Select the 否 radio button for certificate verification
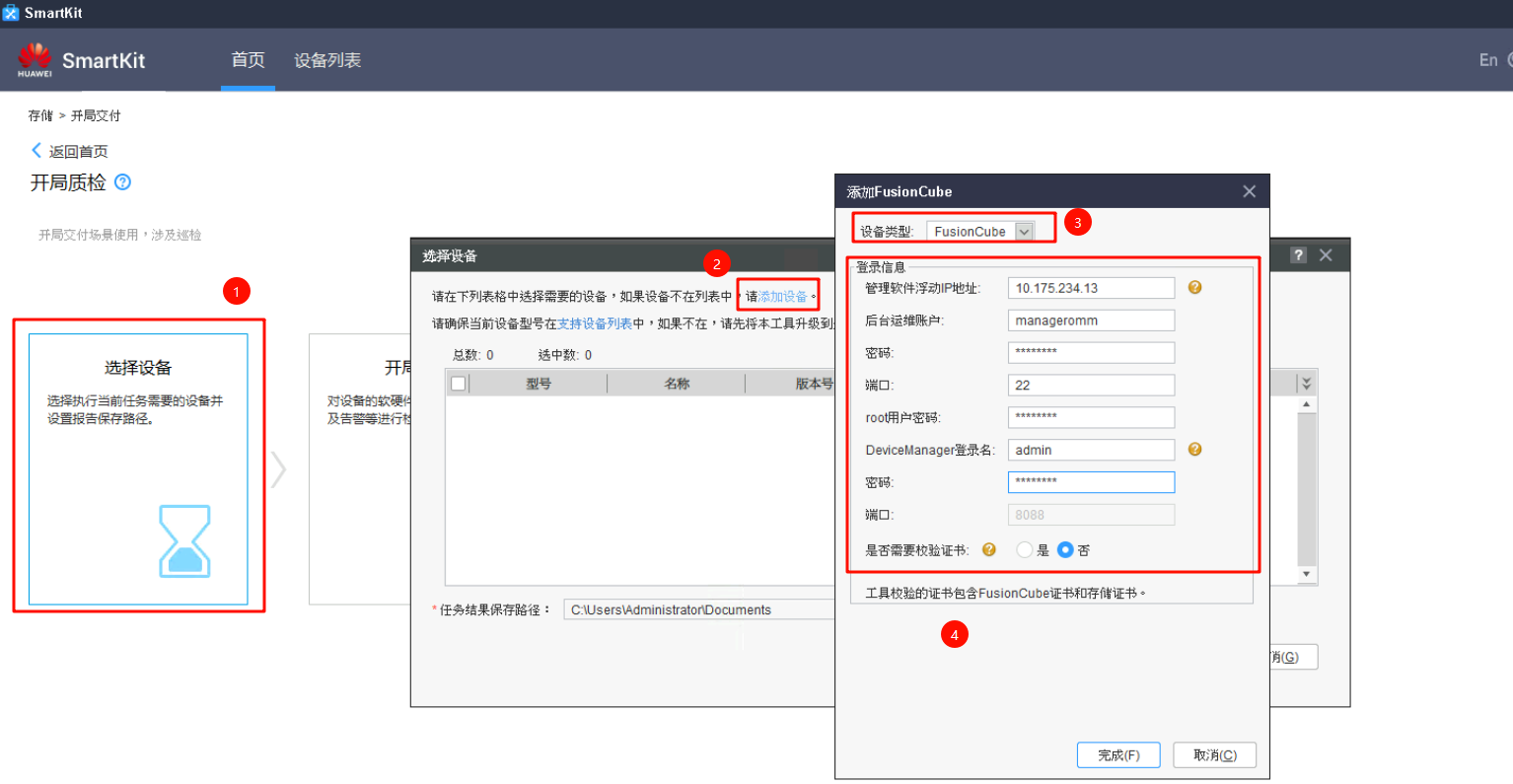The height and width of the screenshot is (784, 1513). [x=1065, y=550]
